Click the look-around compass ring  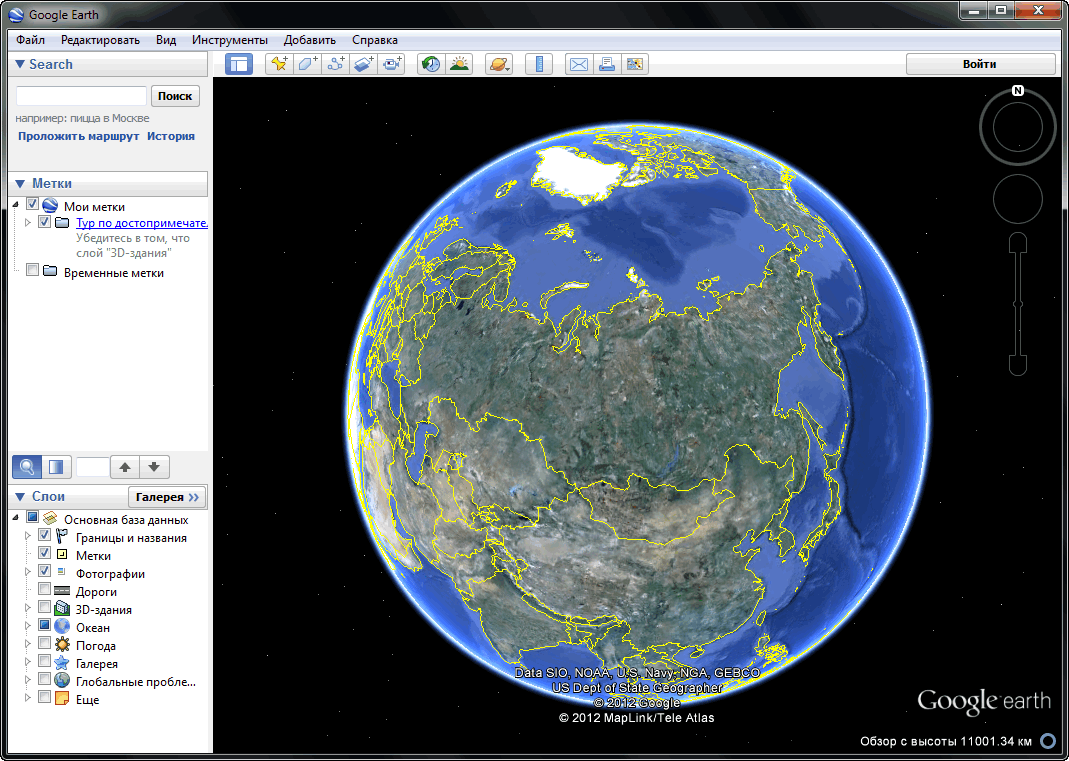[1018, 128]
